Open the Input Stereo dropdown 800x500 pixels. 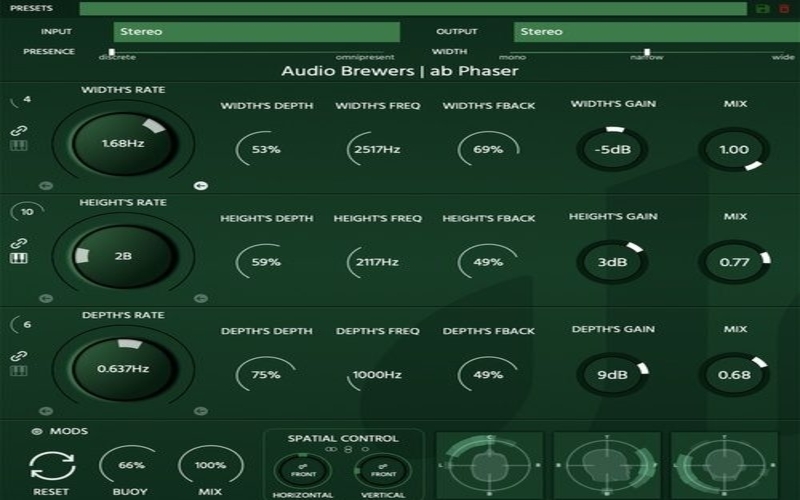pos(257,32)
